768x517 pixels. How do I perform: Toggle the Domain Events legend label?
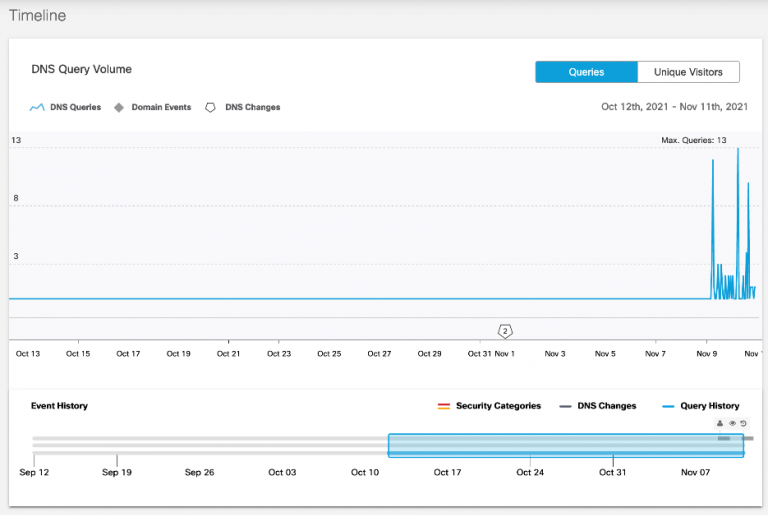(x=161, y=107)
